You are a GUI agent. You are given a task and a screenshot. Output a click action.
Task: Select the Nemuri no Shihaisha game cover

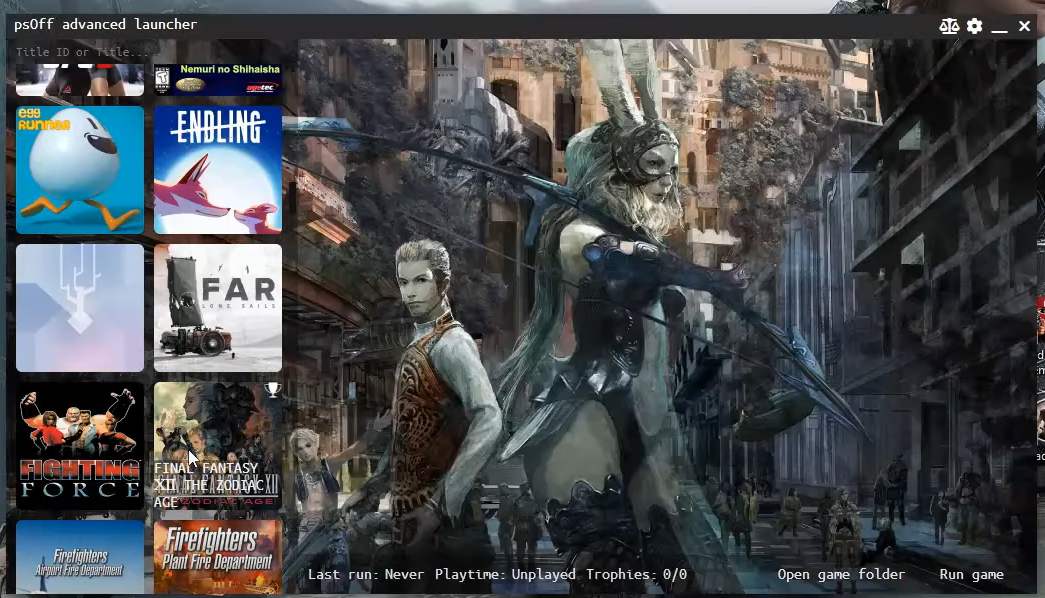218,79
